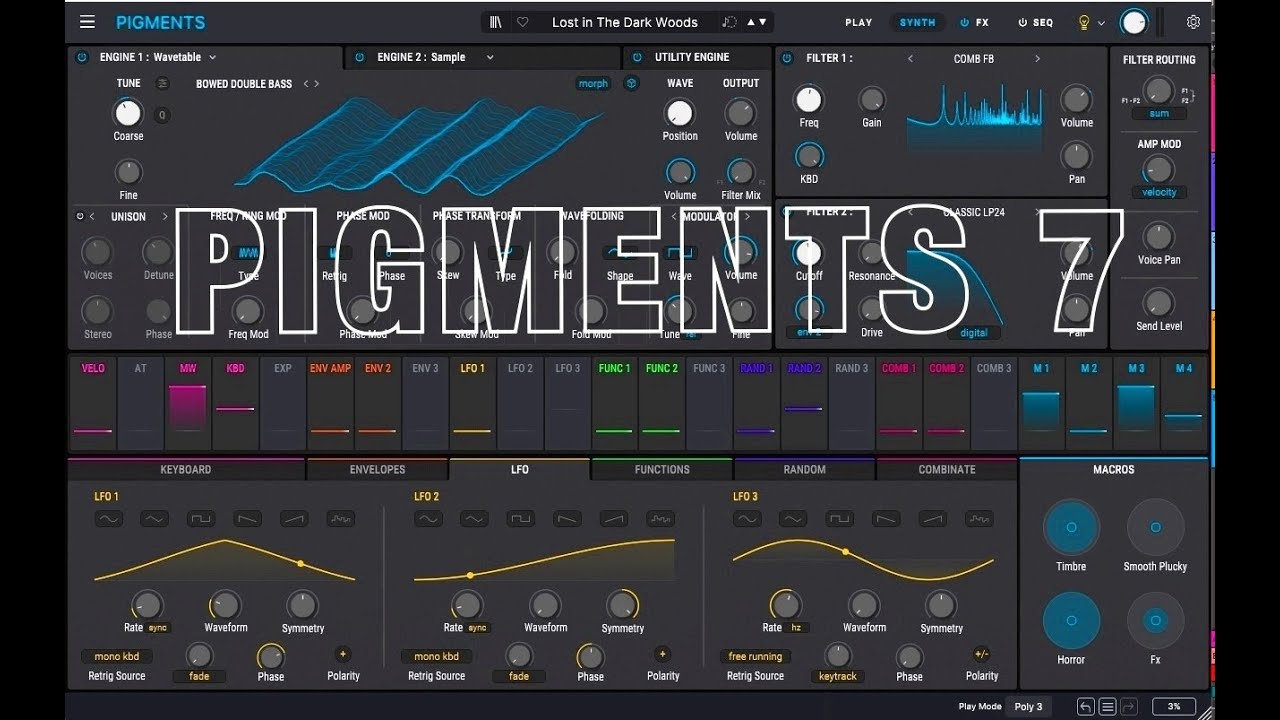Screen dimensions: 1280x720
Task: Click the filter routing F1-F2 knob
Action: tap(1158, 91)
